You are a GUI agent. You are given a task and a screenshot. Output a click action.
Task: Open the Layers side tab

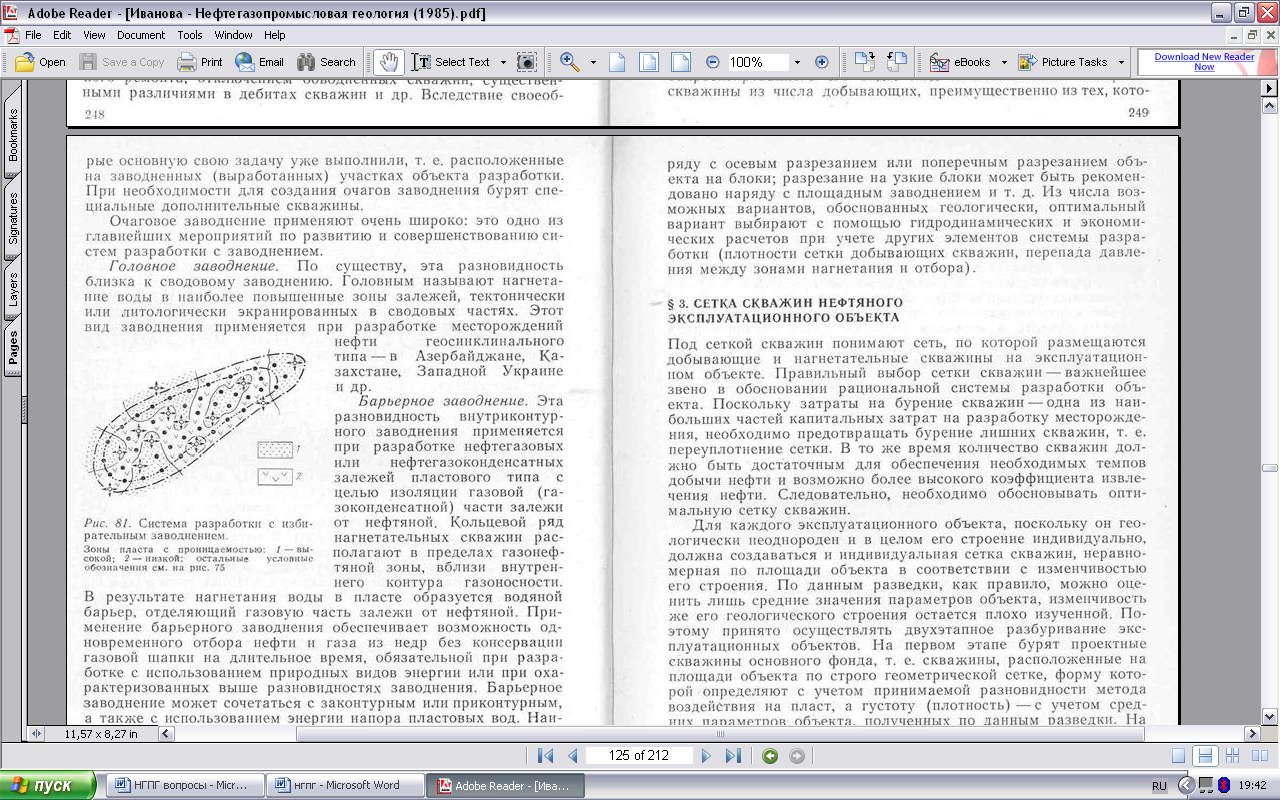click(x=13, y=288)
